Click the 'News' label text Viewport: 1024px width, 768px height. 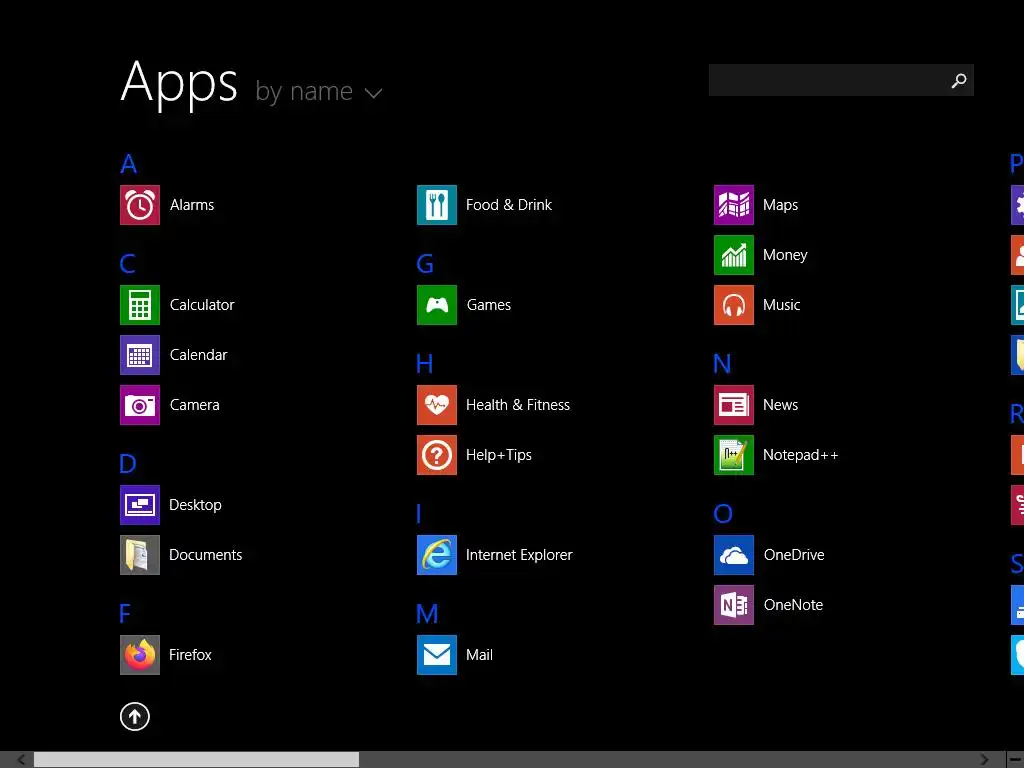[780, 405]
